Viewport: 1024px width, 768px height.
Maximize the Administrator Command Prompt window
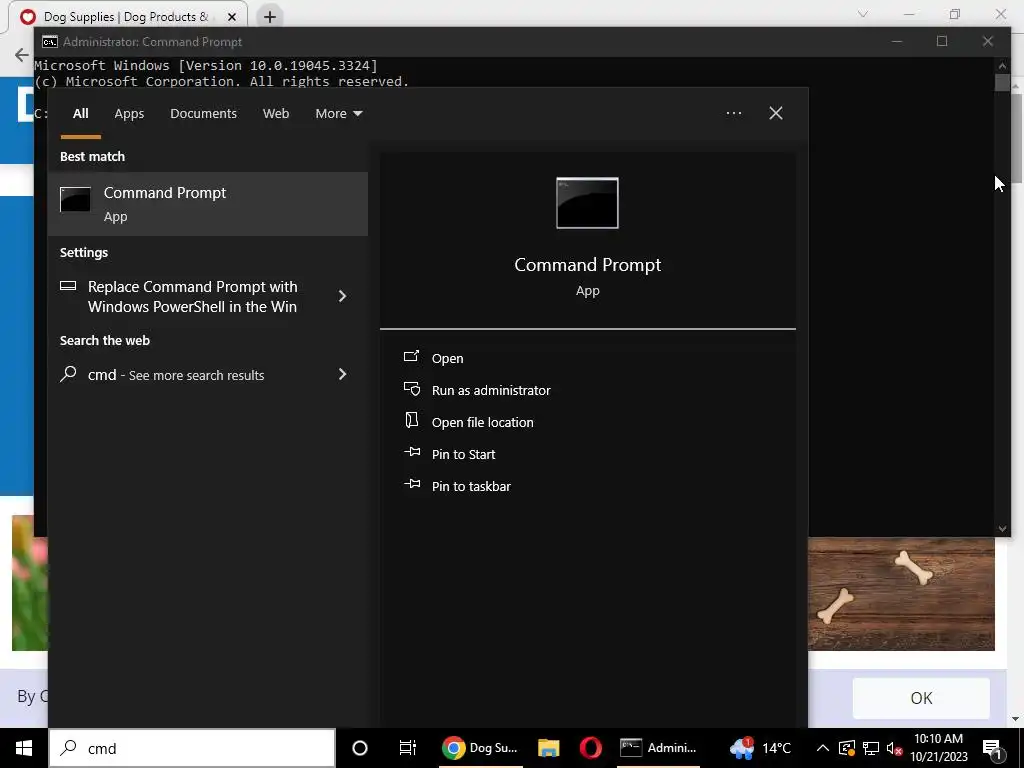point(942,41)
